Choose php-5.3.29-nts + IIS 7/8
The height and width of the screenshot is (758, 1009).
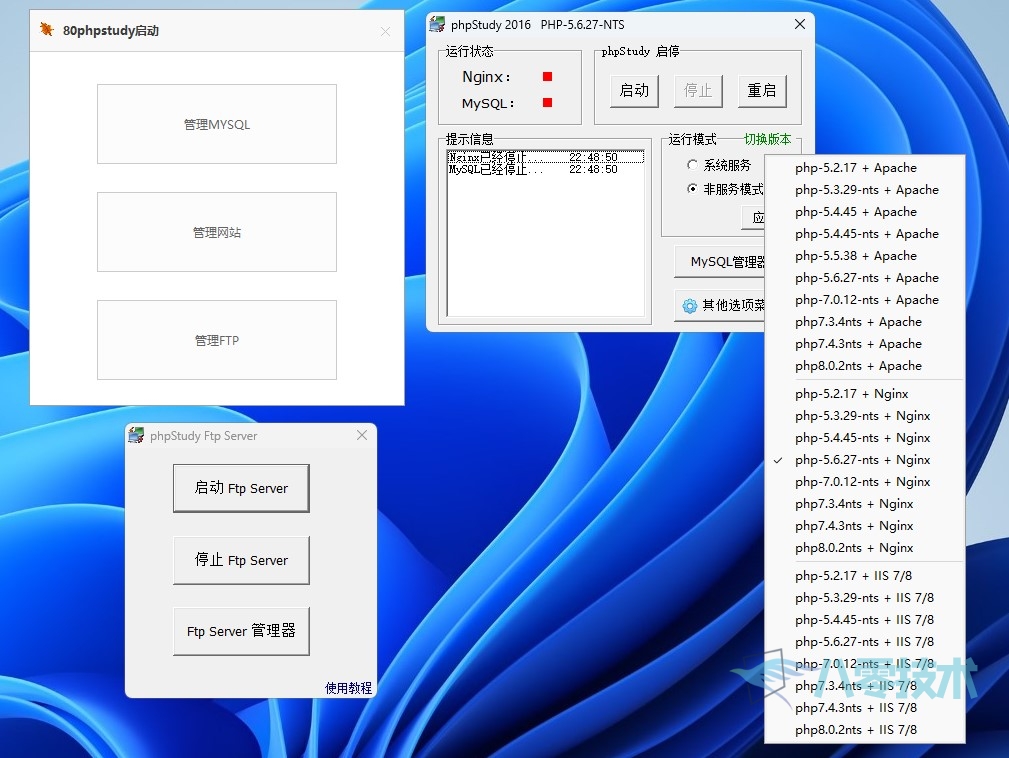click(865, 598)
